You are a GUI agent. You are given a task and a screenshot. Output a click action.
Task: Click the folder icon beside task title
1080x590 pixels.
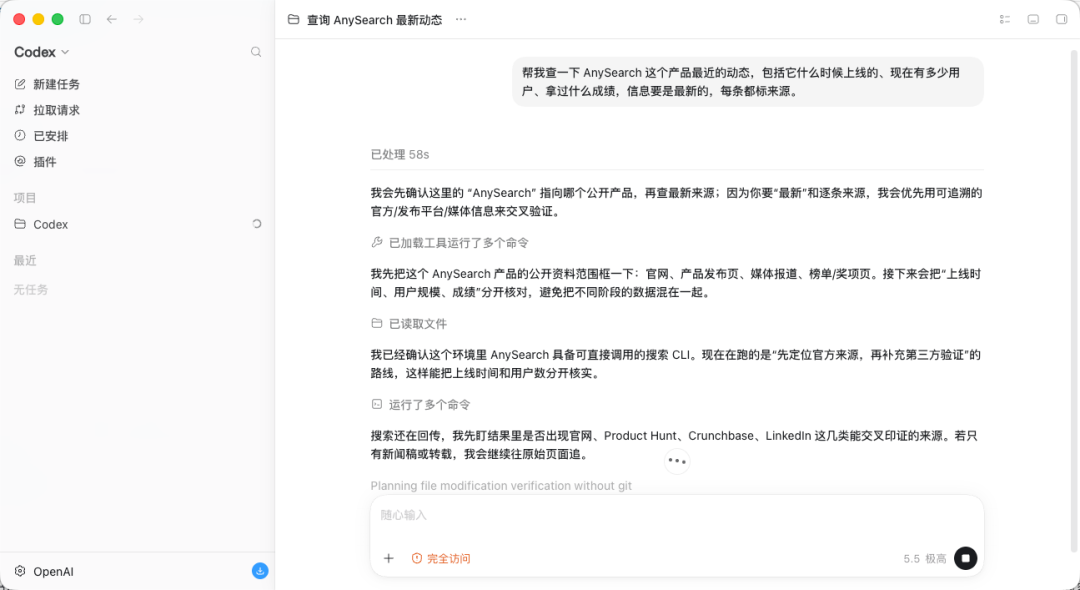click(x=293, y=19)
